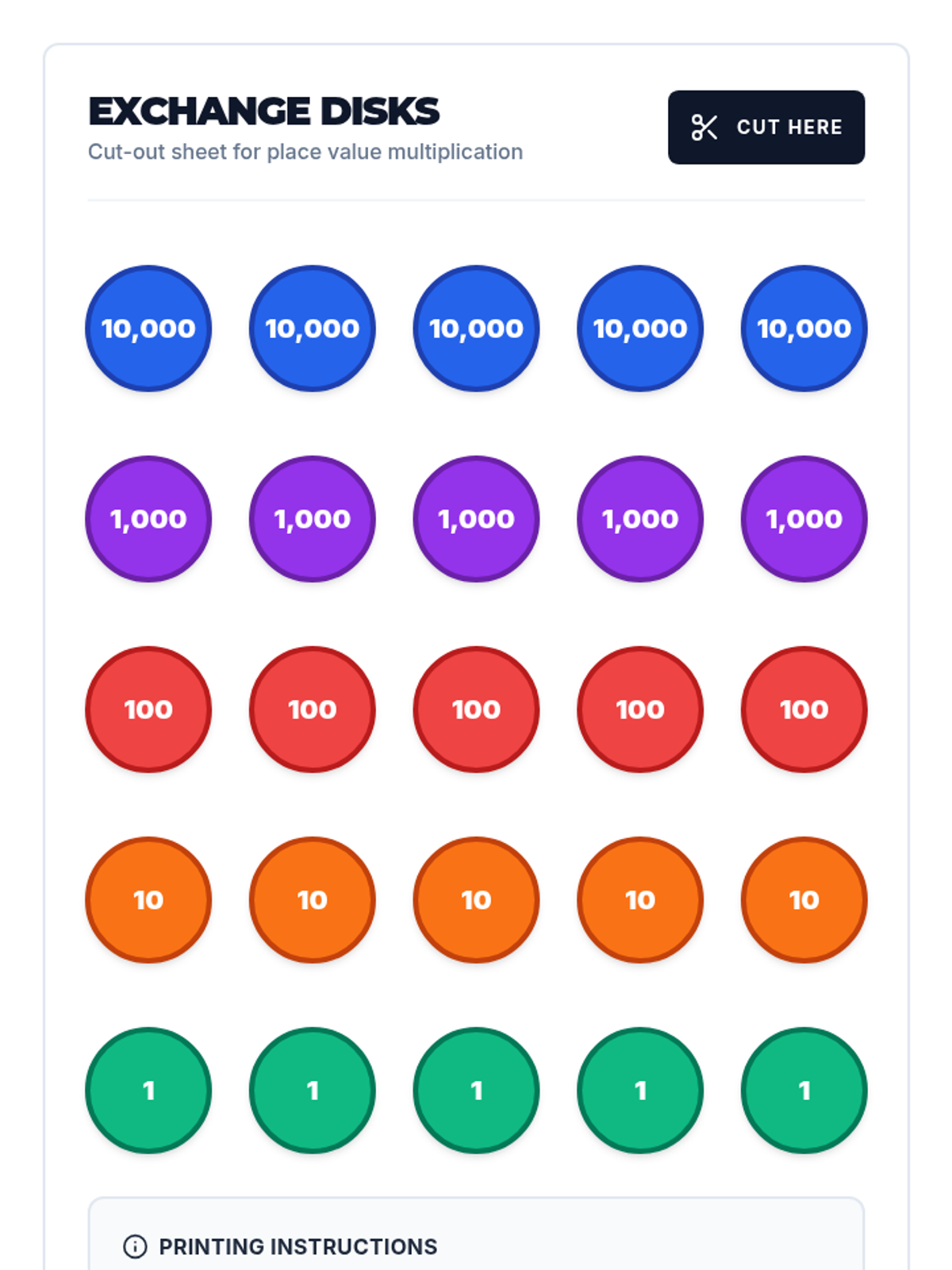Click the Printing Instructions heading

(298, 1247)
